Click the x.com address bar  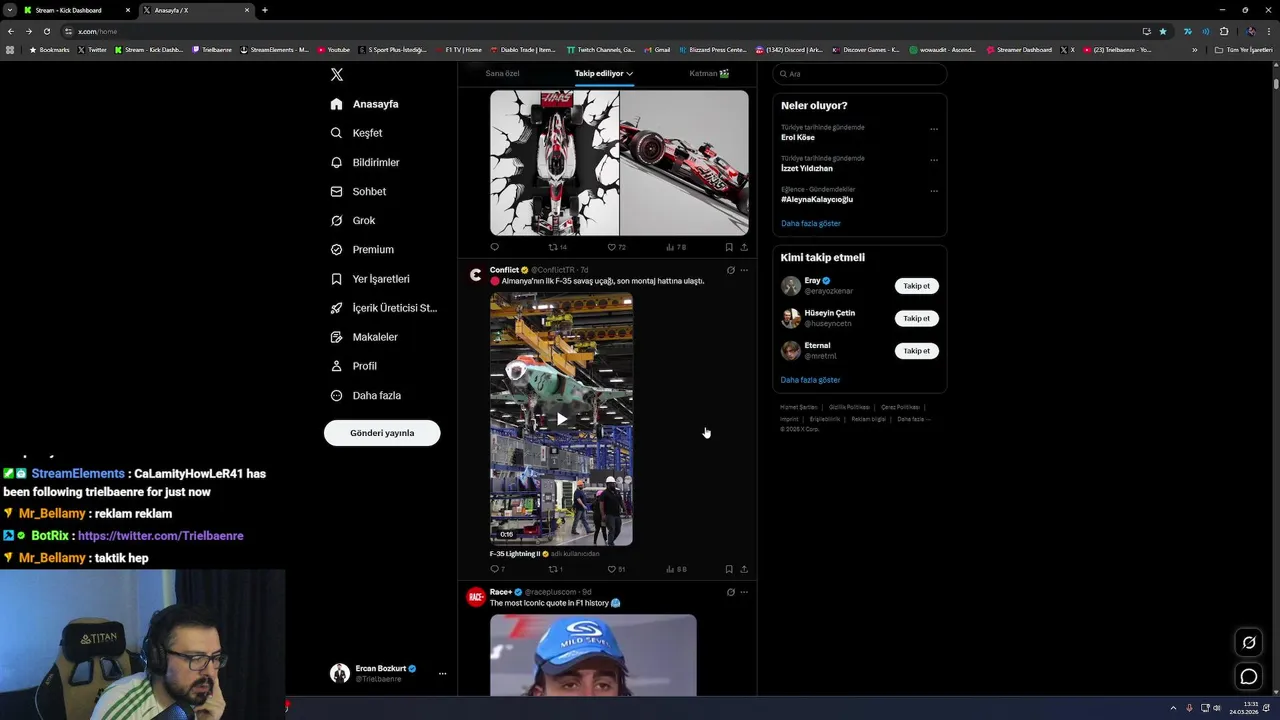click(x=600, y=31)
